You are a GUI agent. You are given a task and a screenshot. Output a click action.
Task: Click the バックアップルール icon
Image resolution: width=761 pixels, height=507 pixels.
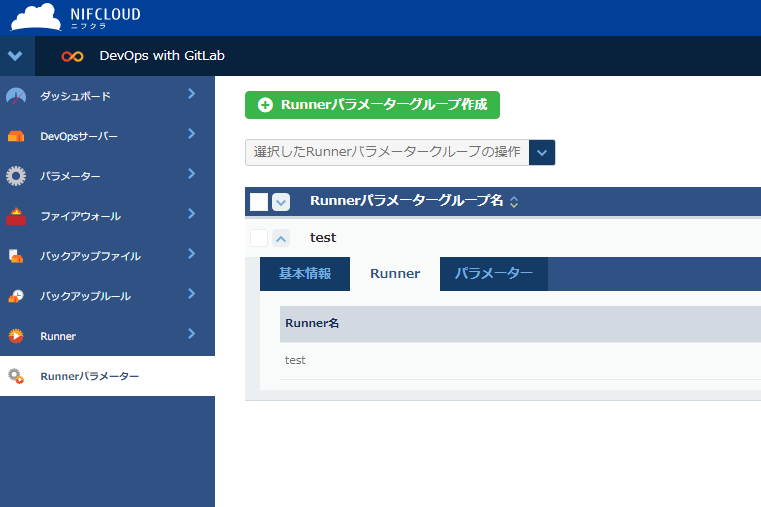(16, 296)
